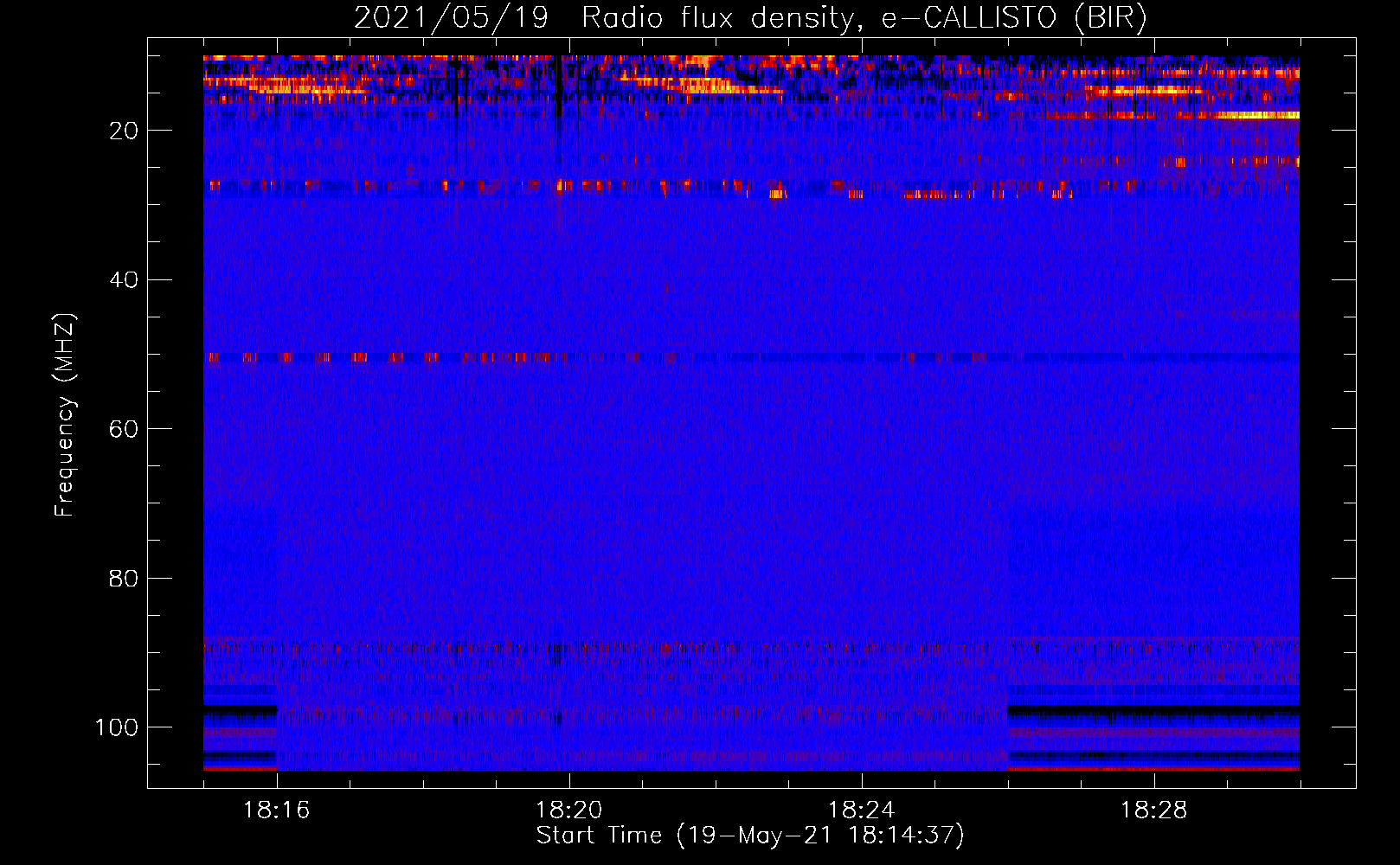Screen dimensions: 1400x865
Task: Click the 18:28 time tick label
Action: pyautogui.click(x=1154, y=811)
